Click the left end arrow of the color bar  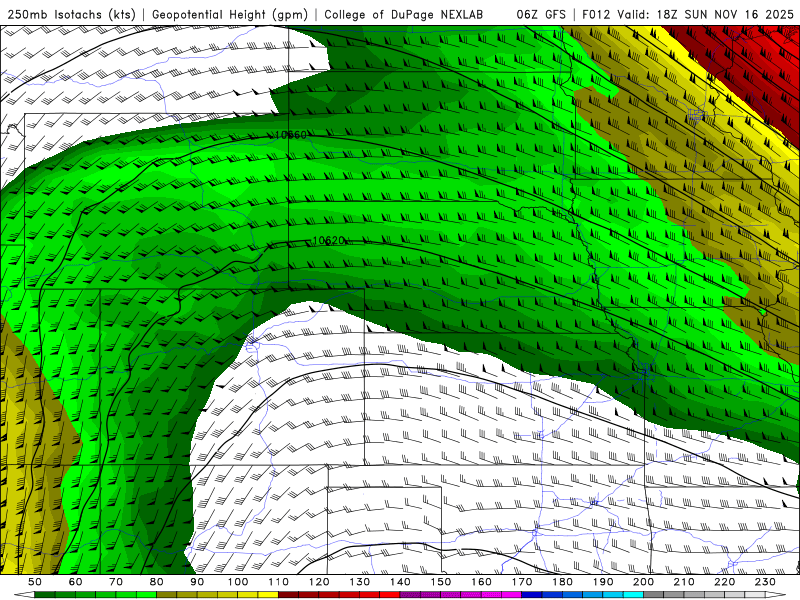[24, 595]
